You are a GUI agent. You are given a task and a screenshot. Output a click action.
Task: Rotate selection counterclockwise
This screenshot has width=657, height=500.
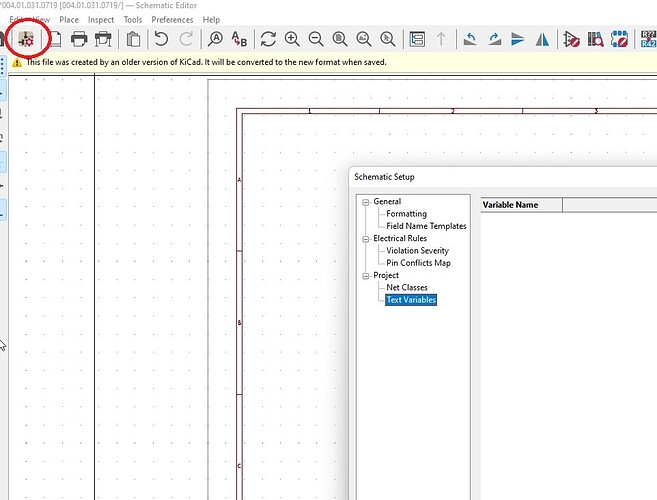(470, 39)
